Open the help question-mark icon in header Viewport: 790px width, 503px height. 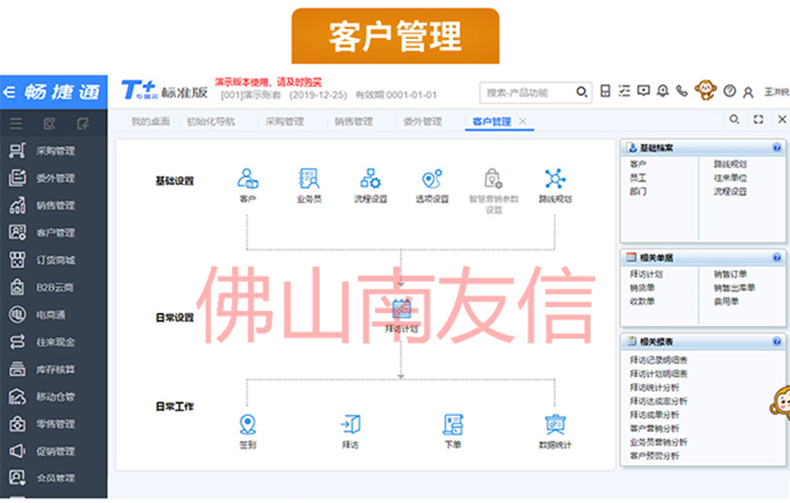tap(729, 91)
